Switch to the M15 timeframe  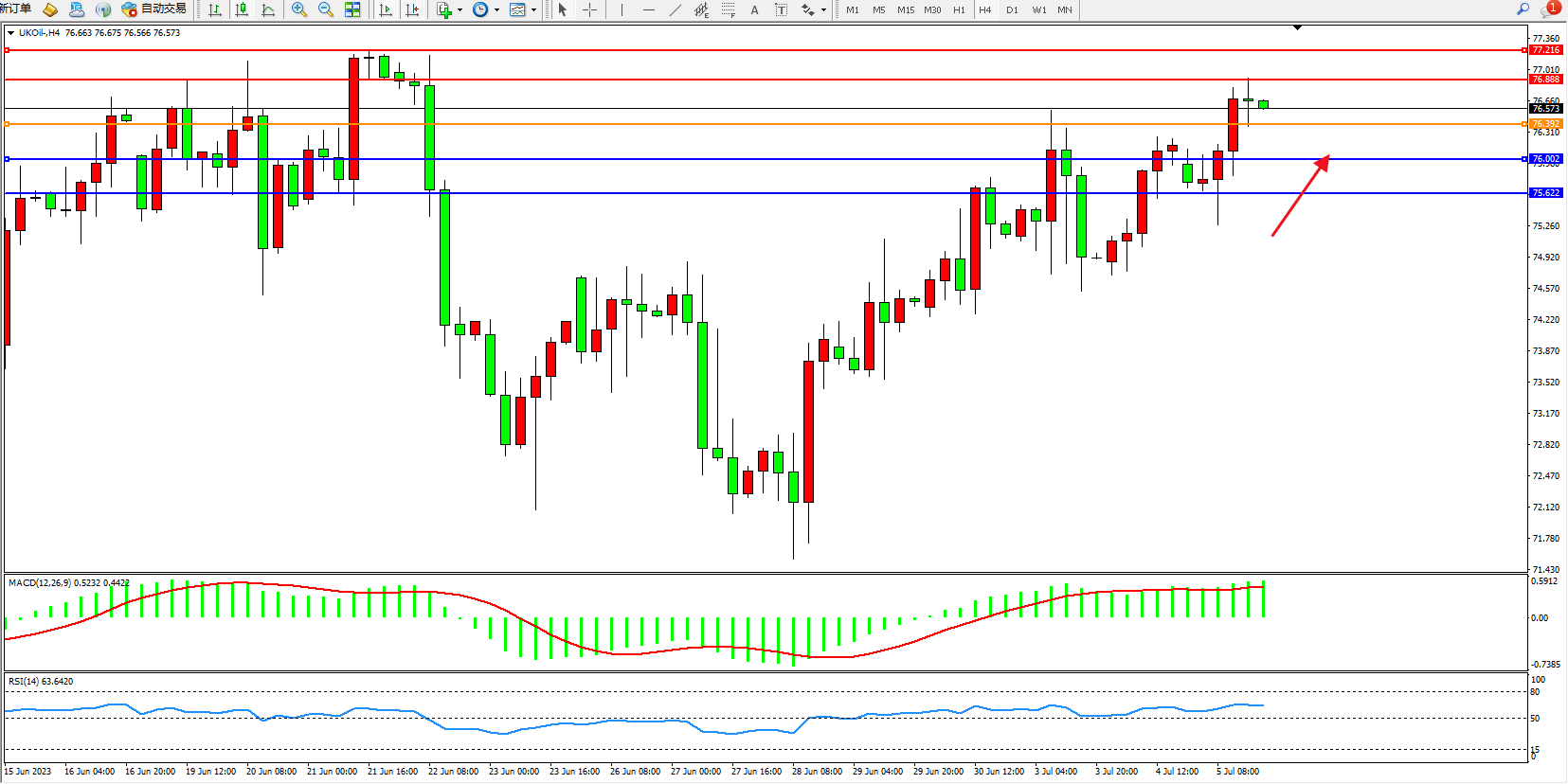pos(906,9)
